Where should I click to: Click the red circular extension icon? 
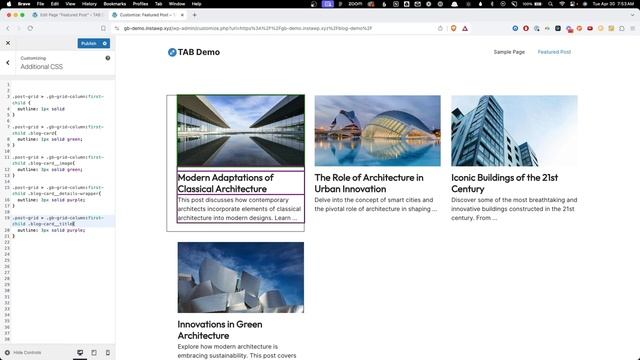[526, 28]
